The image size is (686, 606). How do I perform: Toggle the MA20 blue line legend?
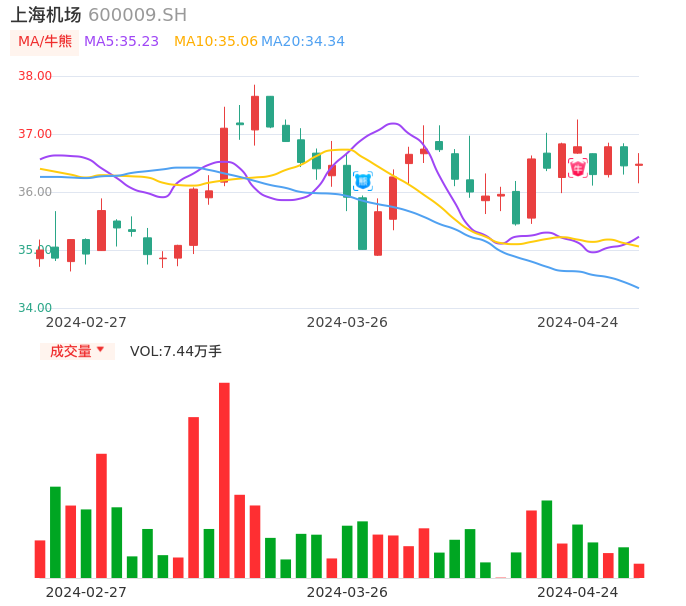pos(302,42)
